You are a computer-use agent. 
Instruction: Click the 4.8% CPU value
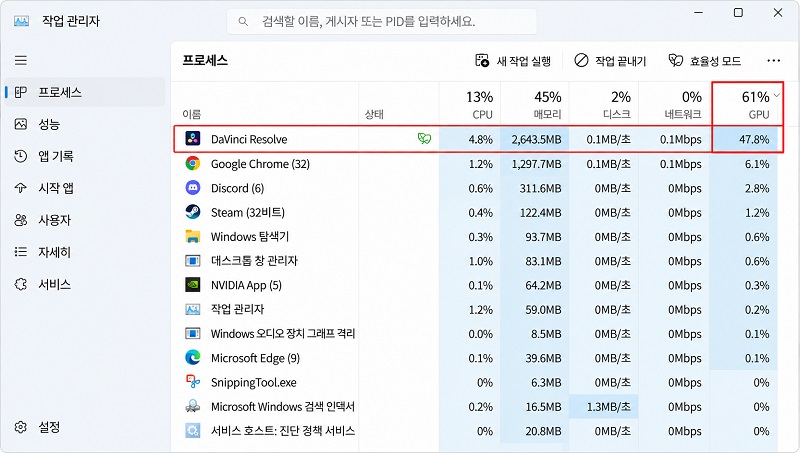click(481, 139)
